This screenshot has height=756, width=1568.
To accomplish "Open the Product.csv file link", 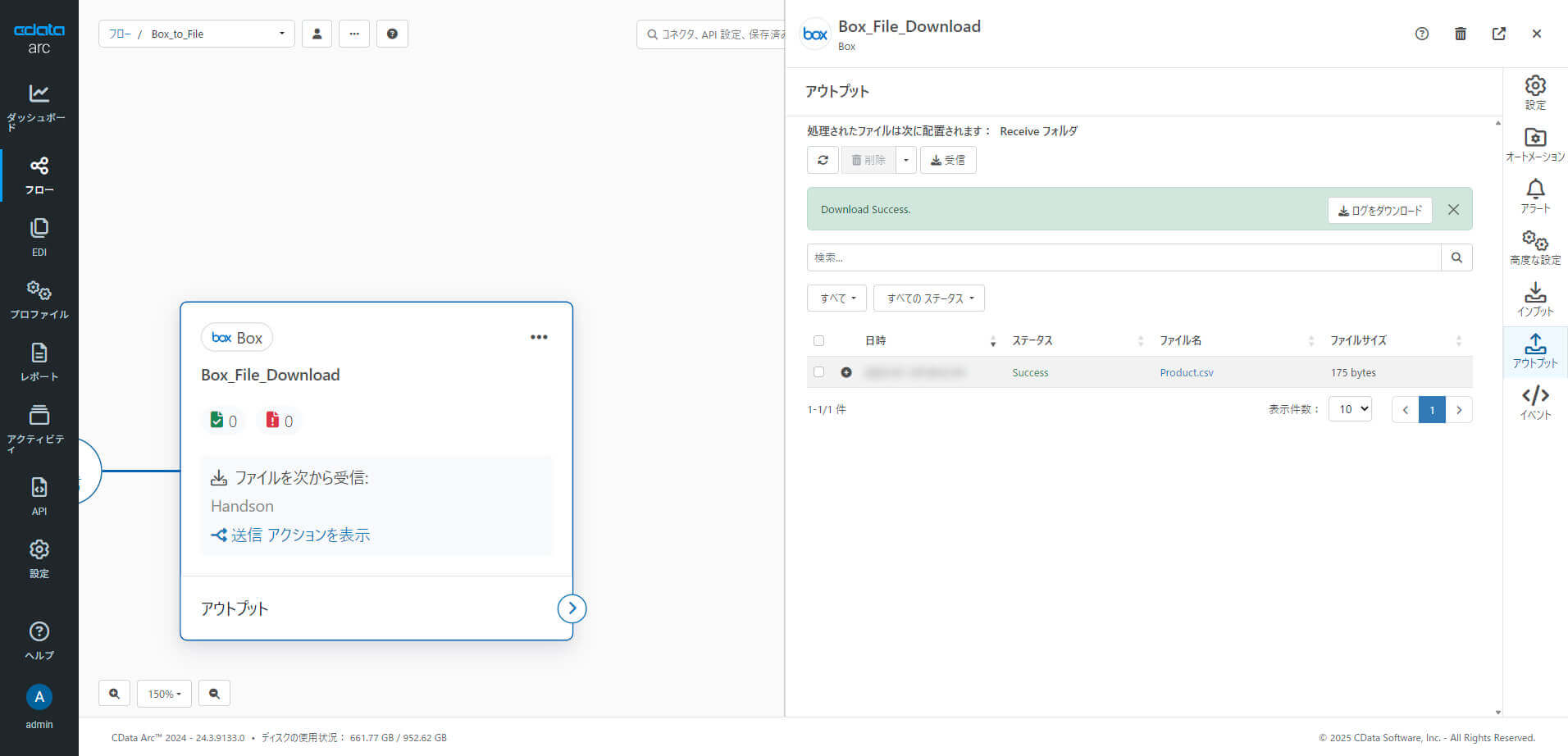I will coord(1186,372).
